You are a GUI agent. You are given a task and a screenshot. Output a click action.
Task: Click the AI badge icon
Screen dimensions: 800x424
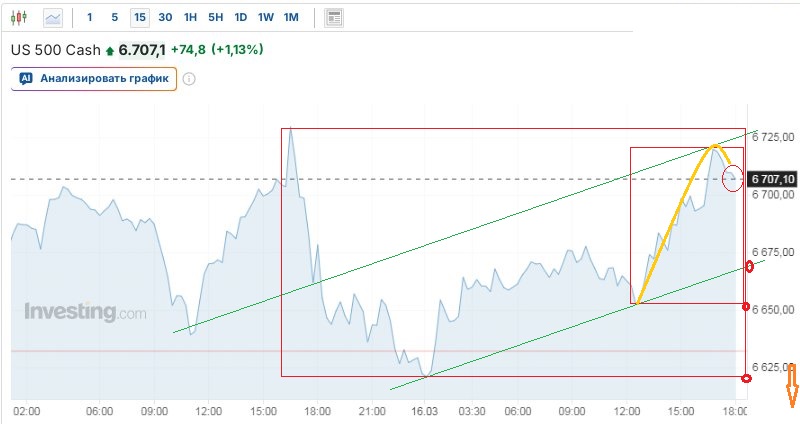[x=26, y=78]
